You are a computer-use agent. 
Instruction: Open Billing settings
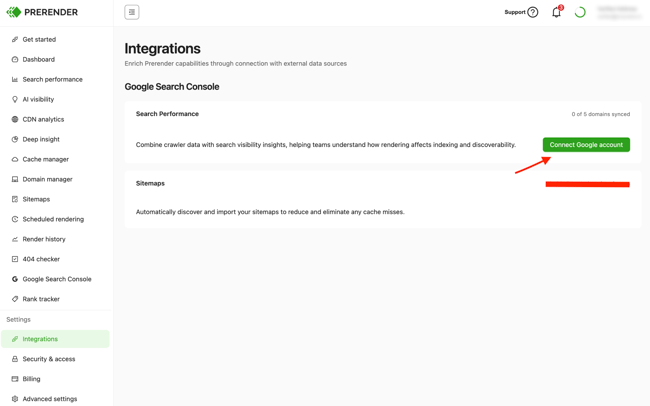pyautogui.click(x=32, y=379)
